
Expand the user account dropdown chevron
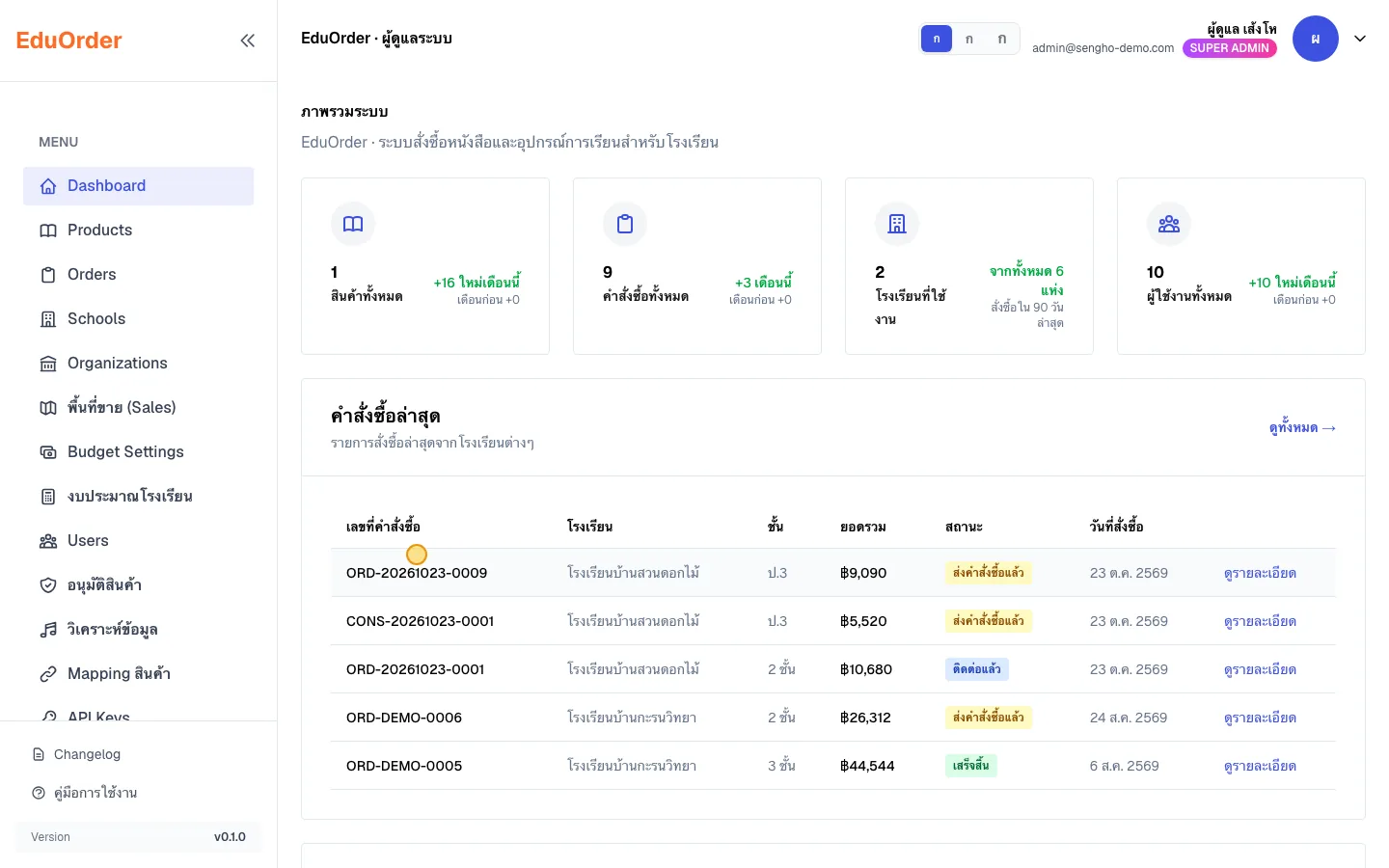tap(1360, 39)
